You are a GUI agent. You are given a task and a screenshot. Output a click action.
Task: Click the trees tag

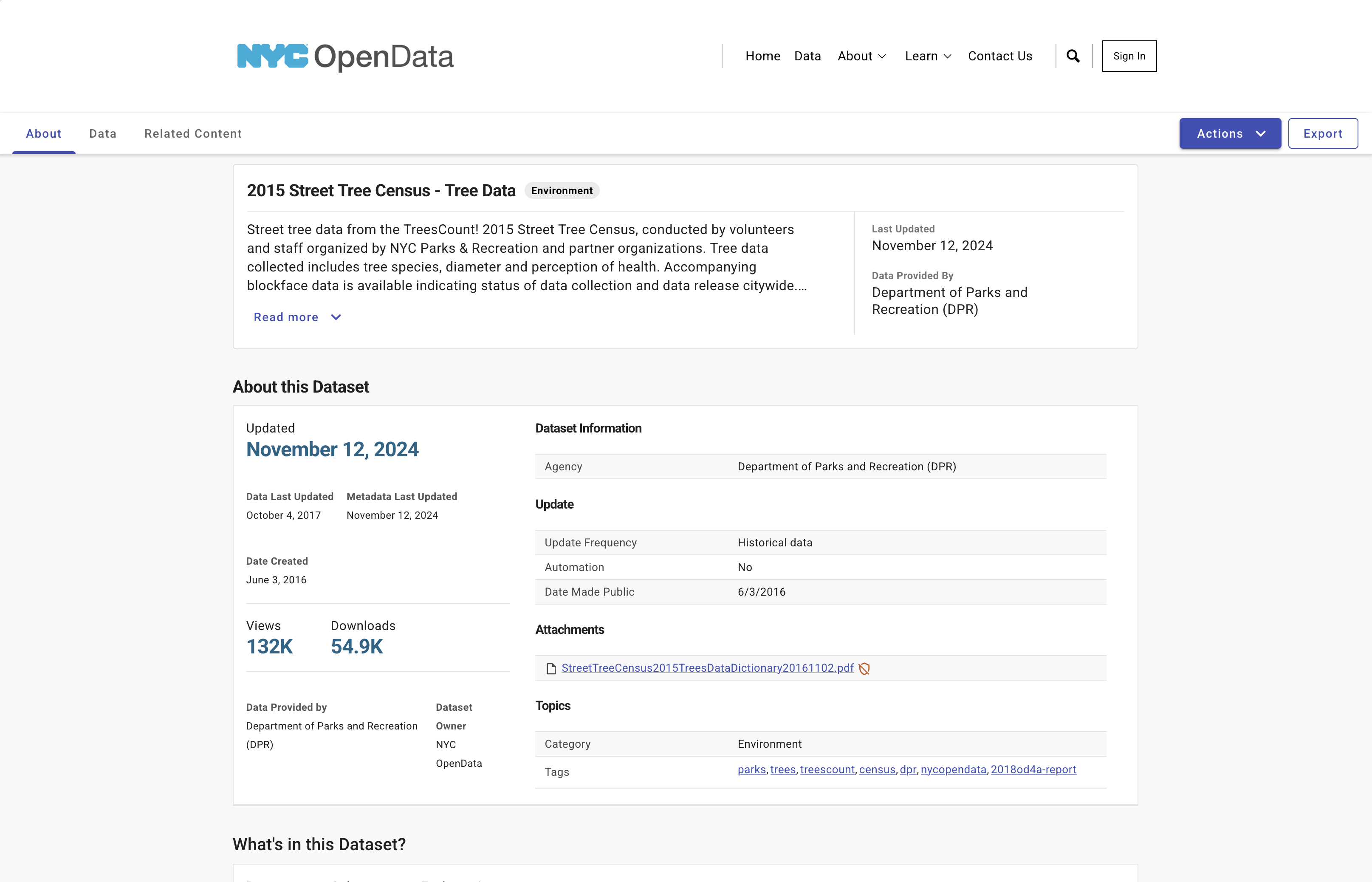(783, 770)
